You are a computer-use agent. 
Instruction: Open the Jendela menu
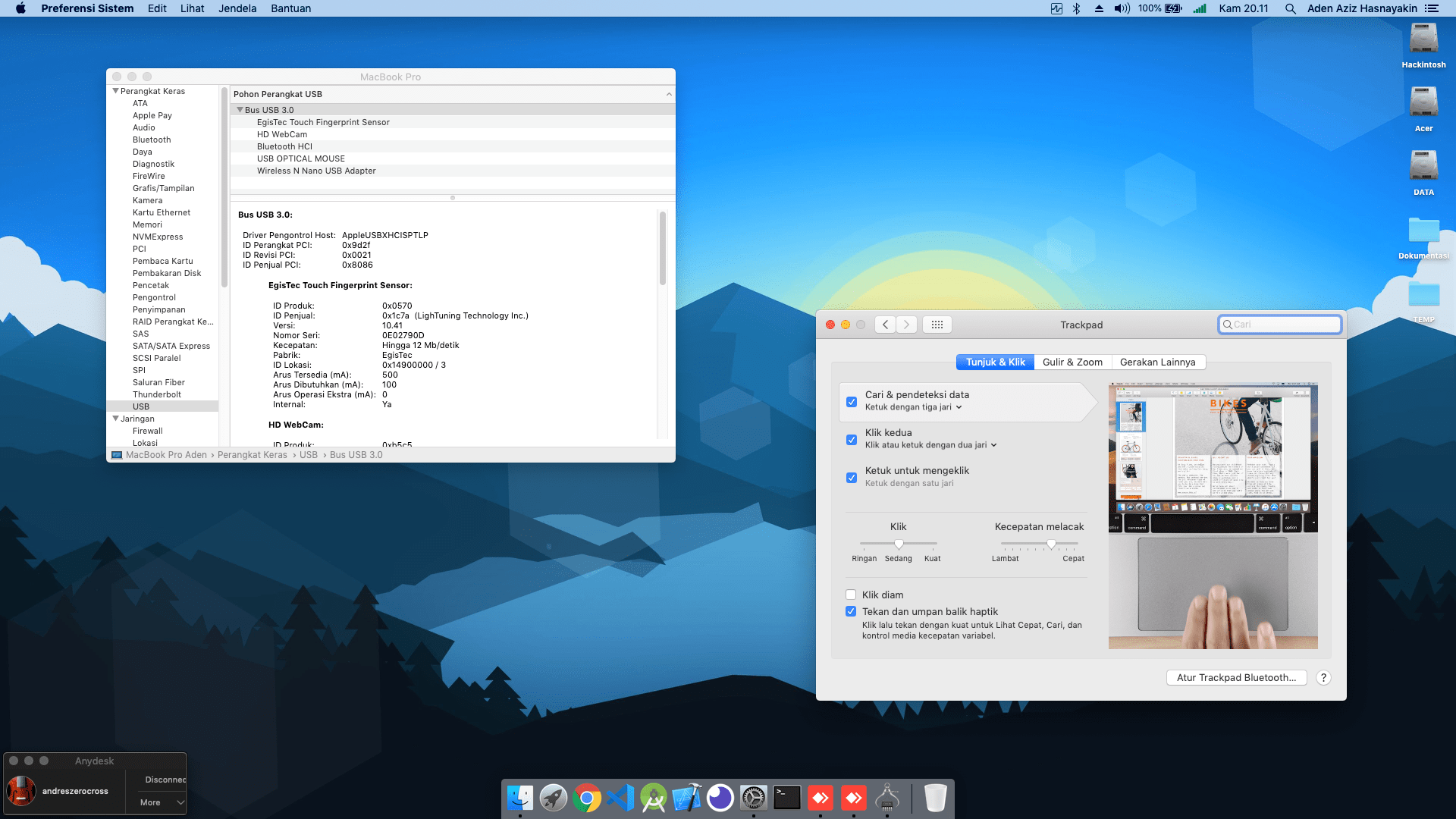237,8
